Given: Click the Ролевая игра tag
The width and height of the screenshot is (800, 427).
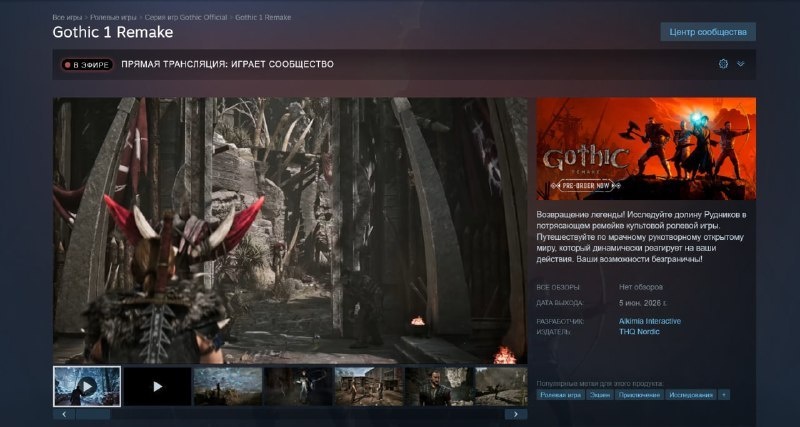Looking at the screenshot, I should [x=560, y=395].
